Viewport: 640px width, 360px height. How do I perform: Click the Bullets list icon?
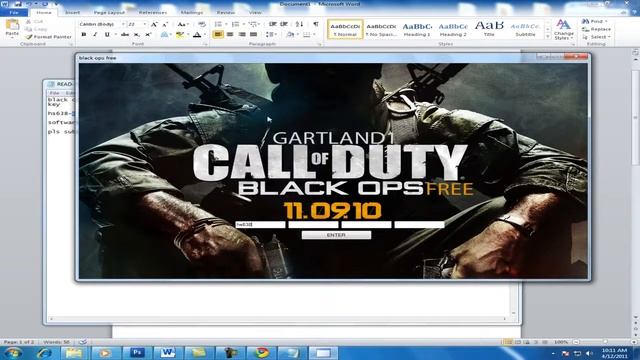(x=218, y=24)
